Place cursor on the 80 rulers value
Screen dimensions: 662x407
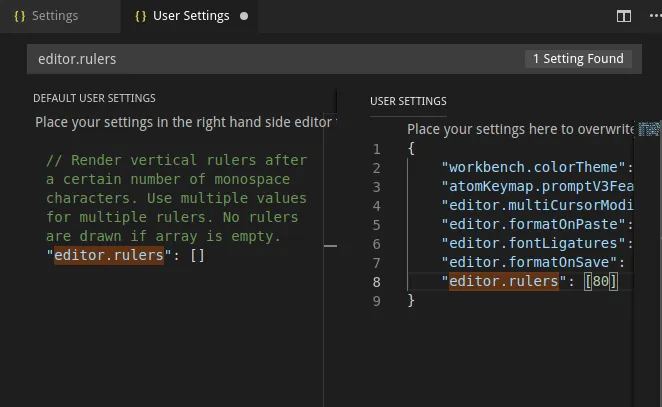click(x=601, y=282)
